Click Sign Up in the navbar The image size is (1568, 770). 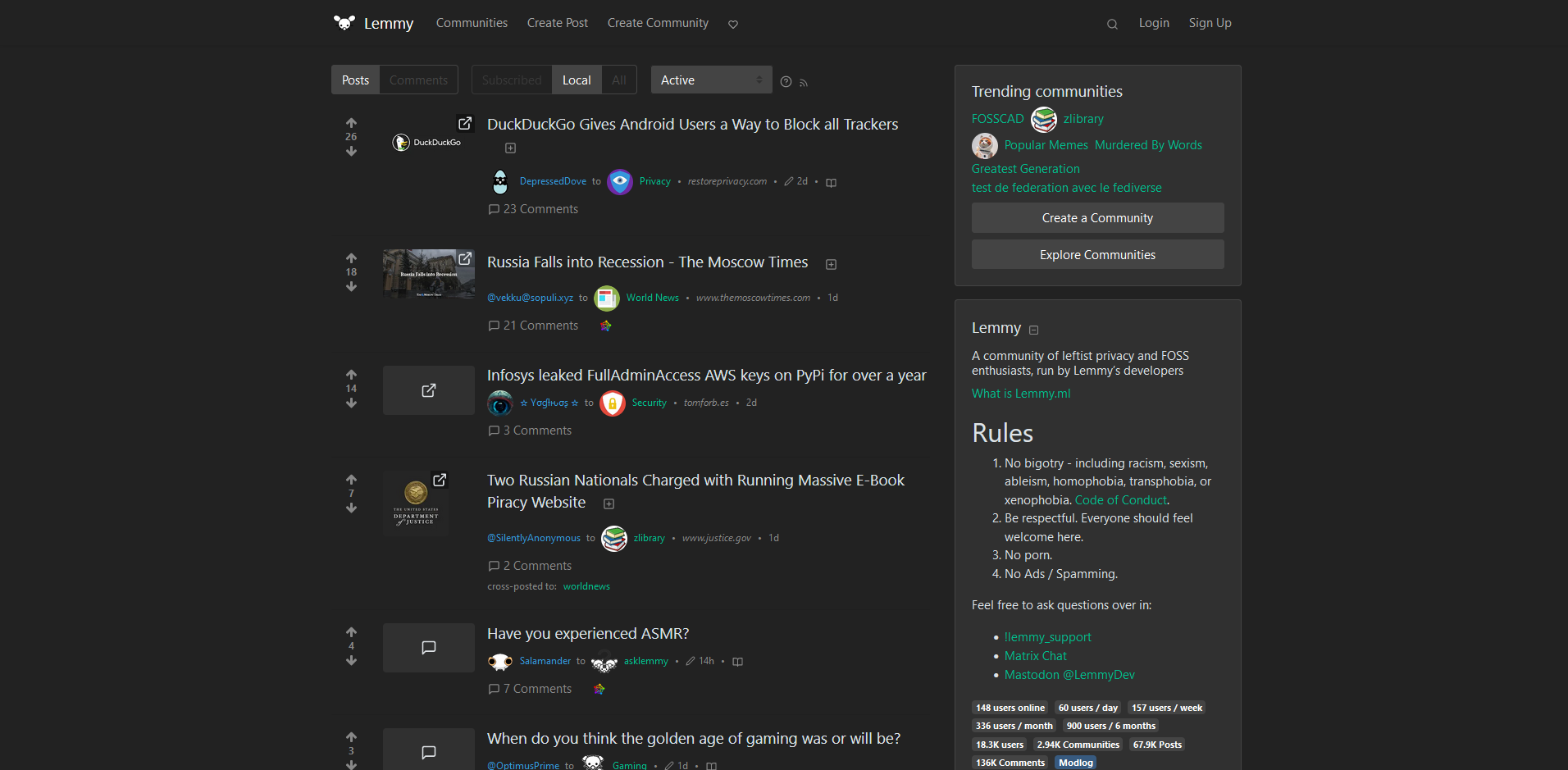[x=1210, y=23]
